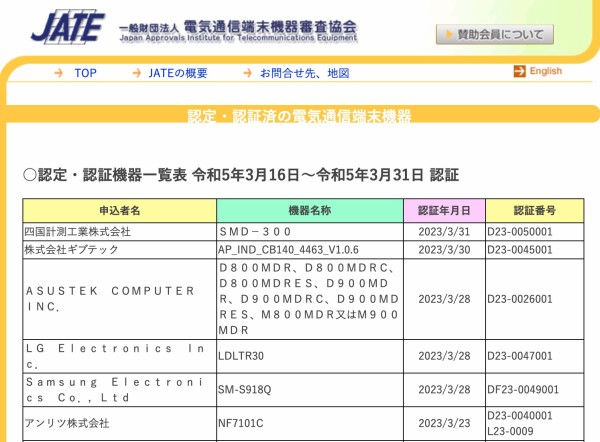600x442 pixels.
Task: Select the SM-S918Q device cell
Action: coord(310,390)
